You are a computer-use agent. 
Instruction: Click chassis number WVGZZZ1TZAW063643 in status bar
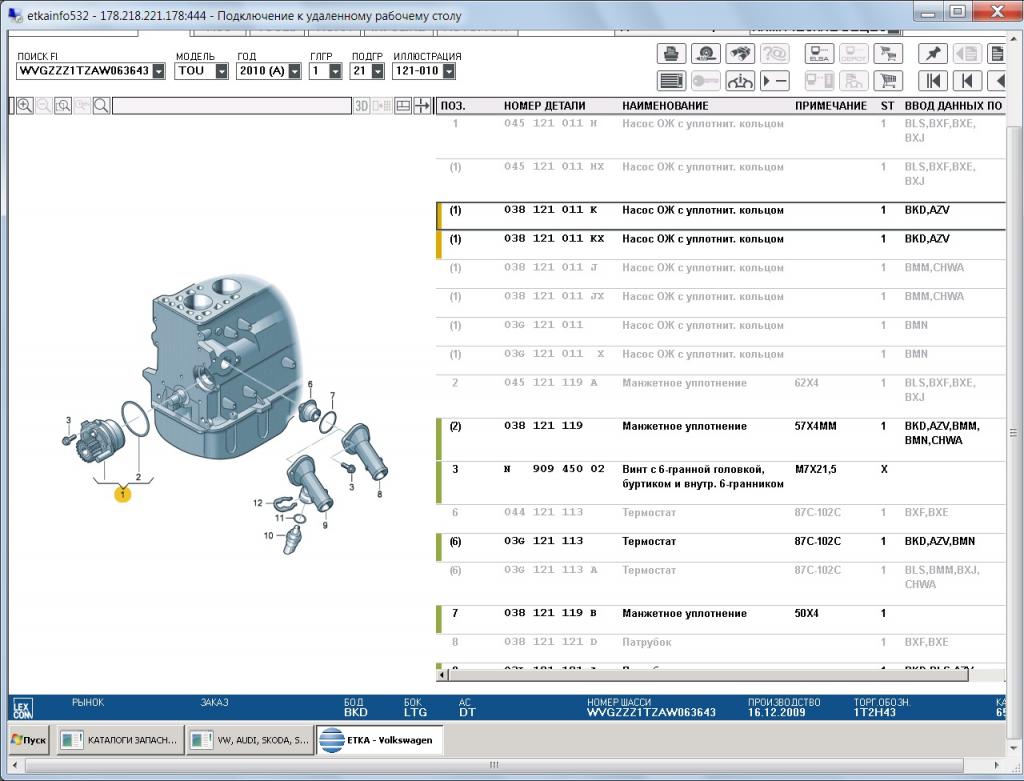651,712
